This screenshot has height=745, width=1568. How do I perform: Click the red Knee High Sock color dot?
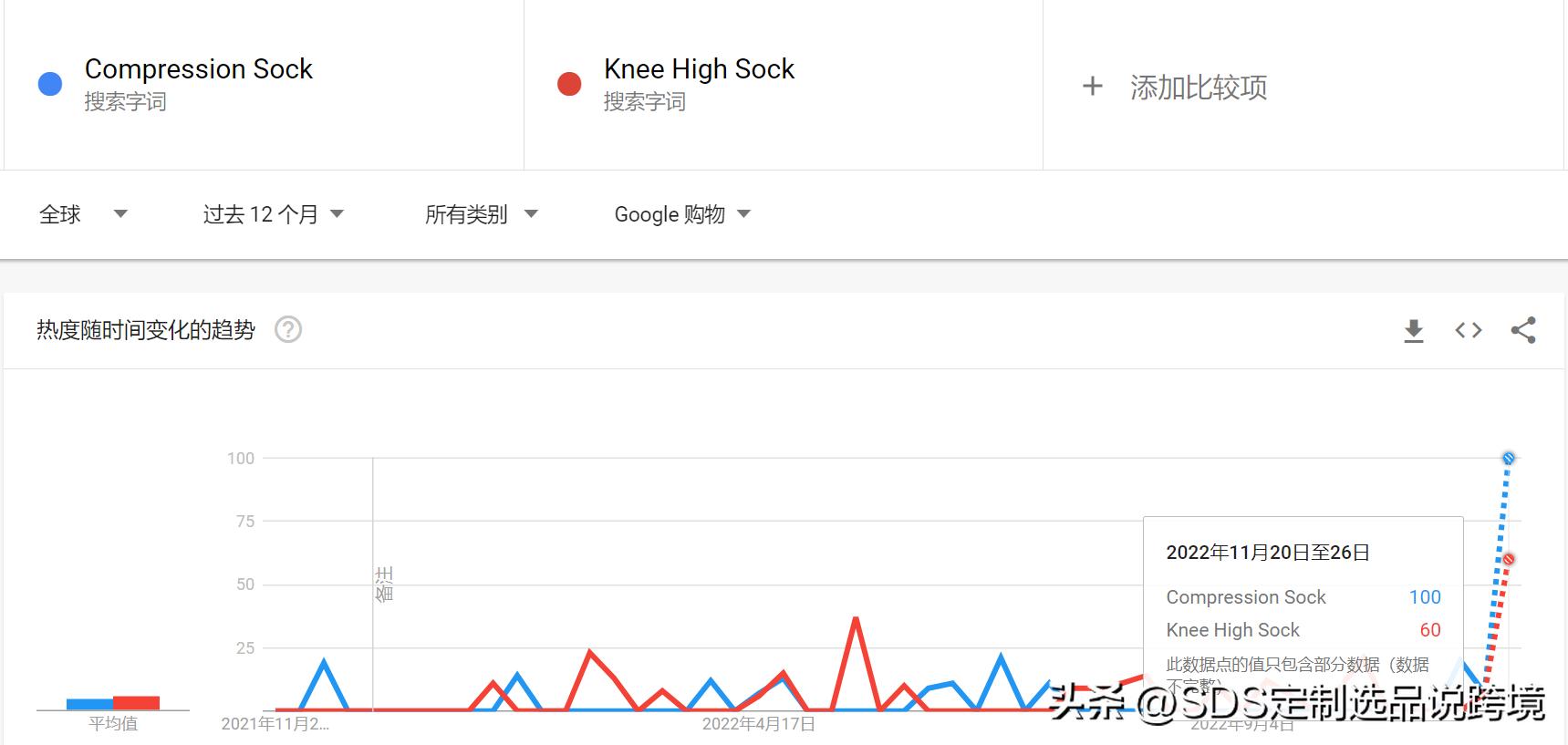point(569,84)
